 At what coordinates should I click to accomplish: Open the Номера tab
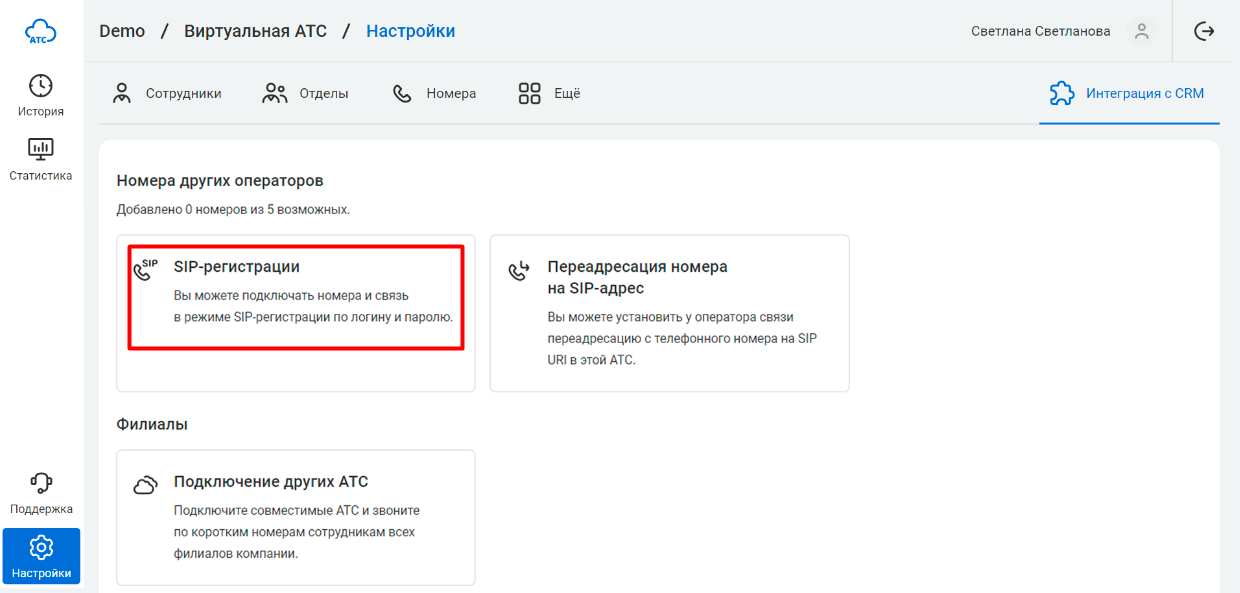[x=435, y=94]
